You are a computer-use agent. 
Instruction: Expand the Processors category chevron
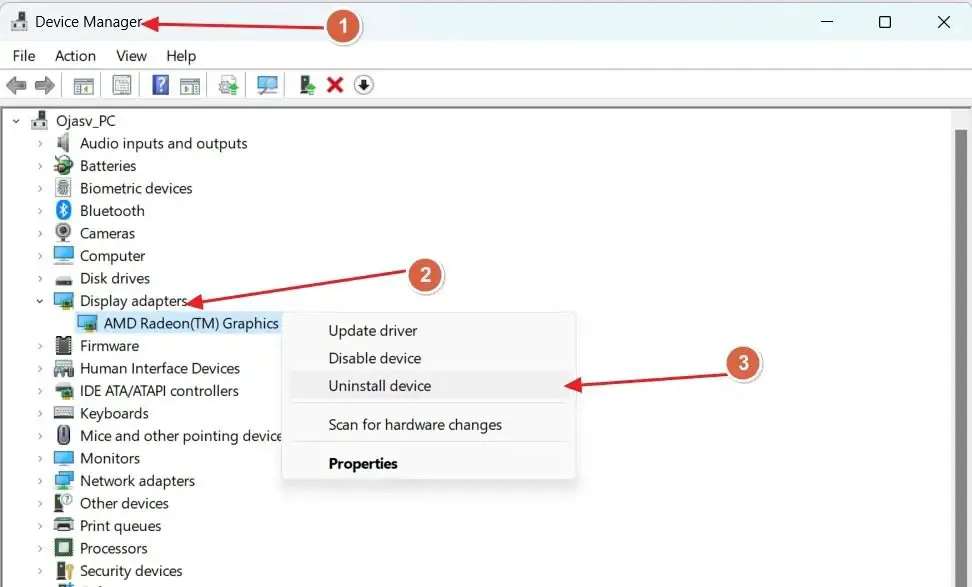pos(40,549)
